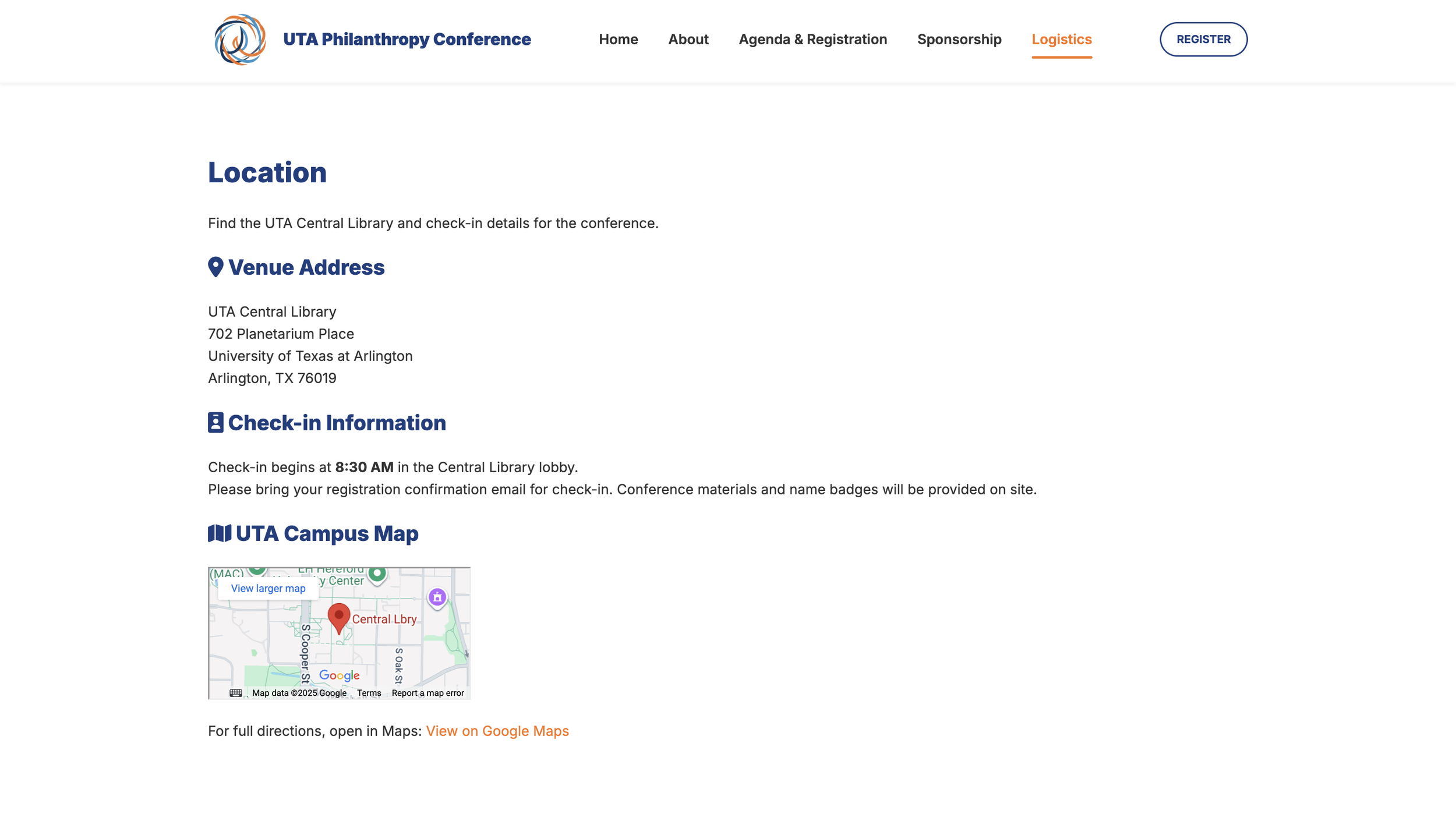The image size is (1456, 821).
Task: Click the keyboard shortcuts icon on map
Action: 235,693
